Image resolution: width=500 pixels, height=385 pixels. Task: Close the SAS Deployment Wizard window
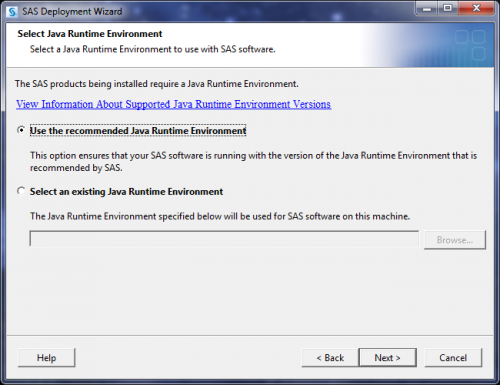[x=476, y=8]
